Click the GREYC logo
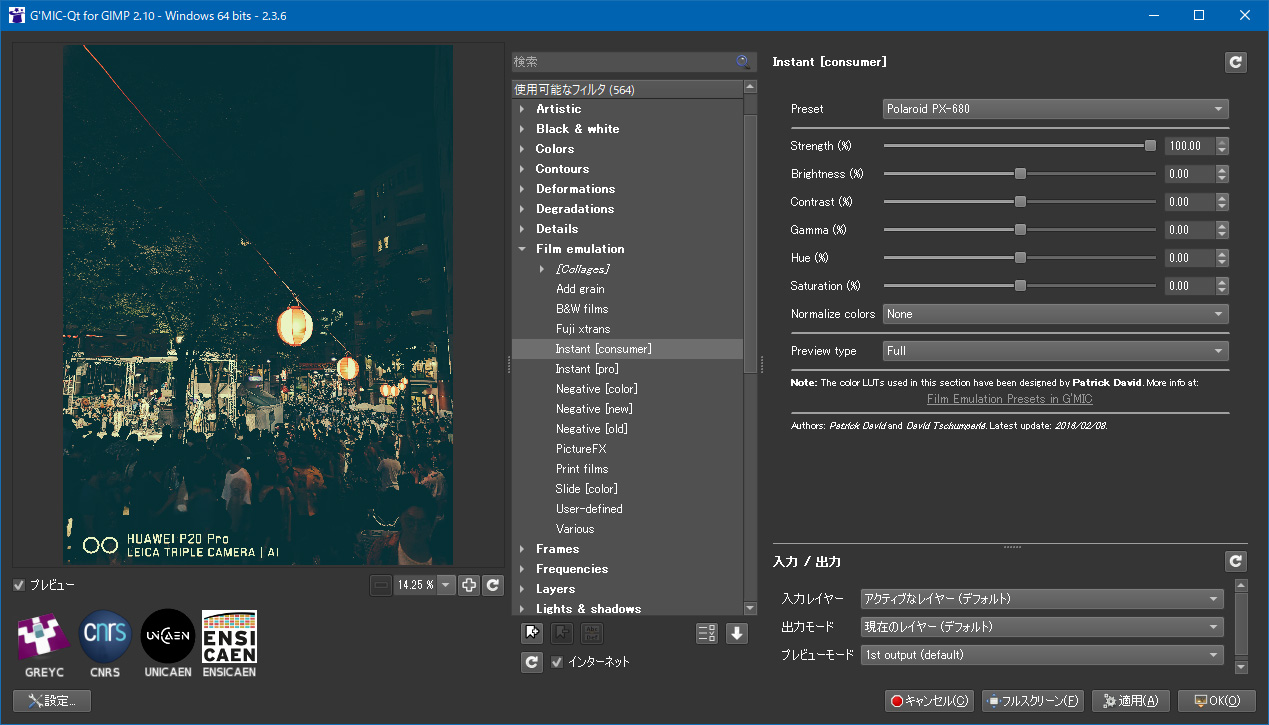Screen dimensions: 1269x725 click(44, 643)
